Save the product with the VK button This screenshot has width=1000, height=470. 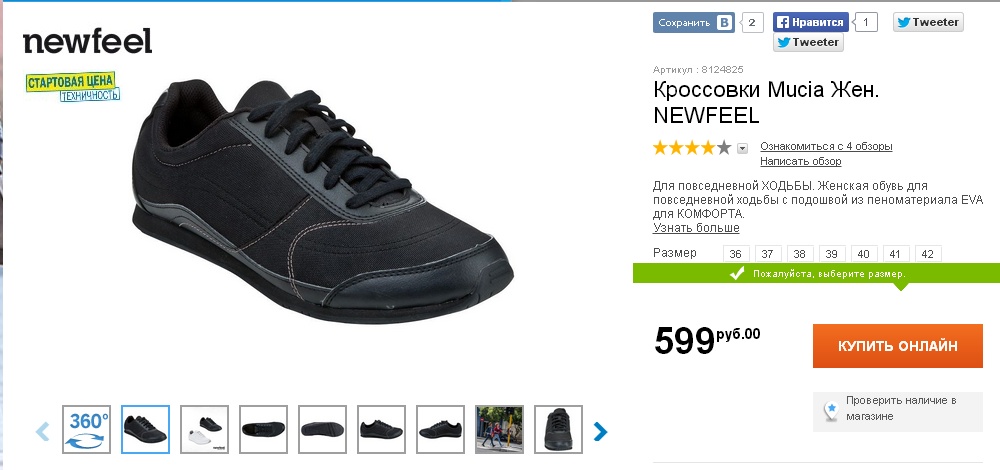point(695,22)
